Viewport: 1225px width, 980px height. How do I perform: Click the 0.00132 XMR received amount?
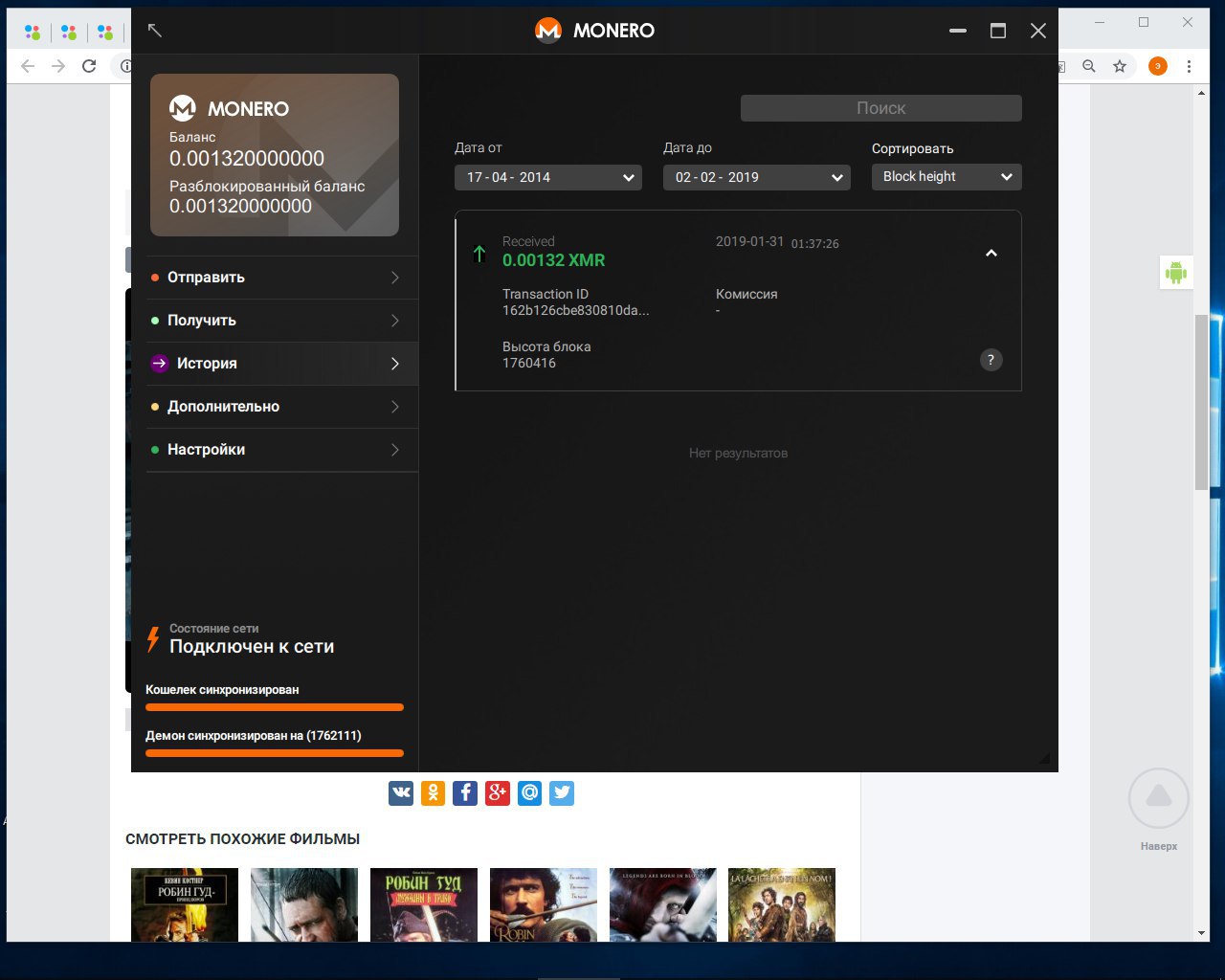pos(554,260)
